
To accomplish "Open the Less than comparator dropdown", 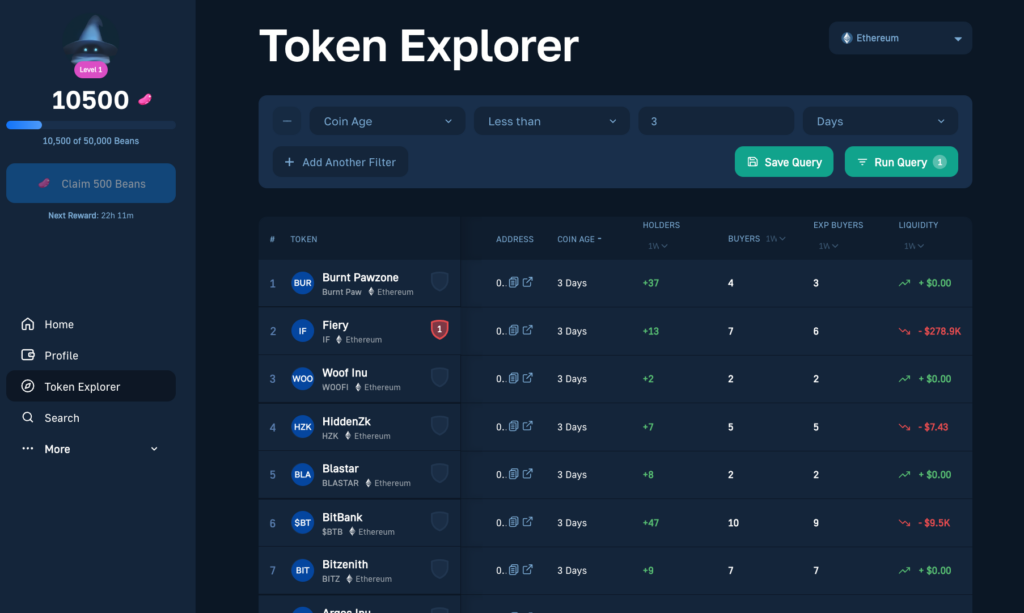I will coord(552,121).
